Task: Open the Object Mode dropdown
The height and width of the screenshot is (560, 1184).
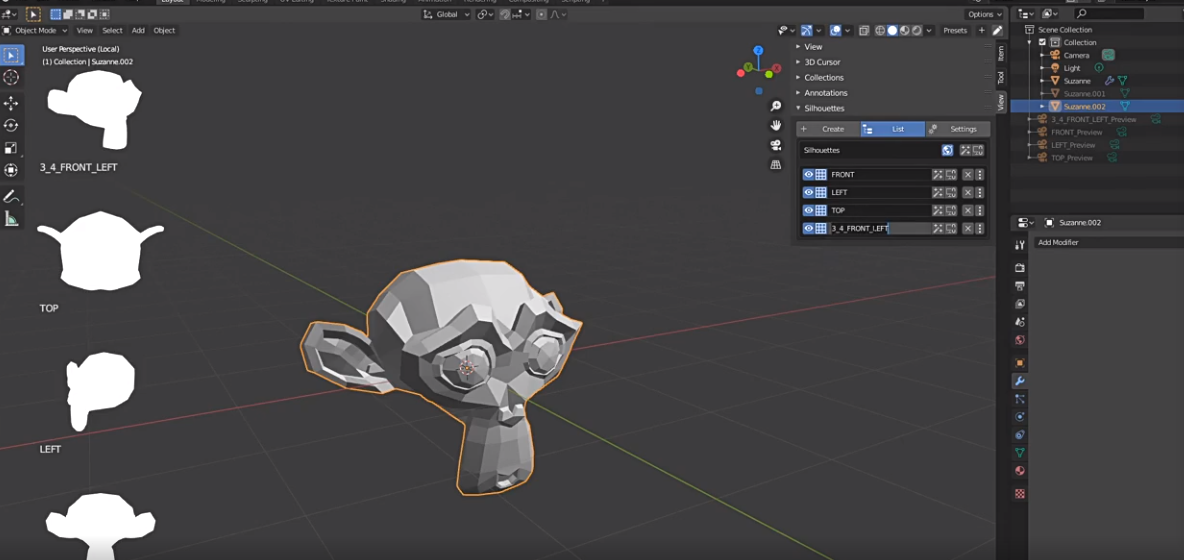Action: click(x=35, y=30)
